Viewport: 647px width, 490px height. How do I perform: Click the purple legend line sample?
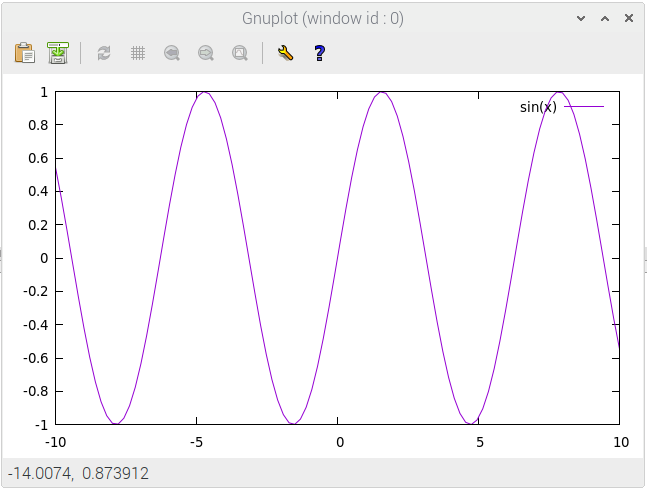pyautogui.click(x=584, y=107)
